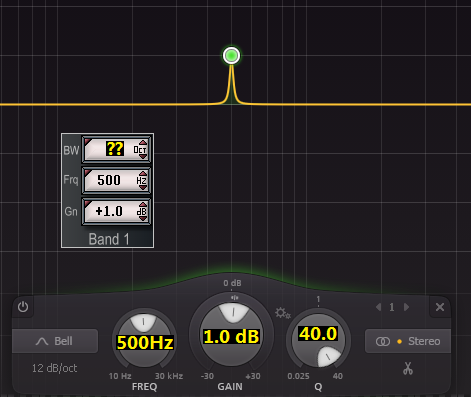Click the 0.025 Q range label

point(298,376)
